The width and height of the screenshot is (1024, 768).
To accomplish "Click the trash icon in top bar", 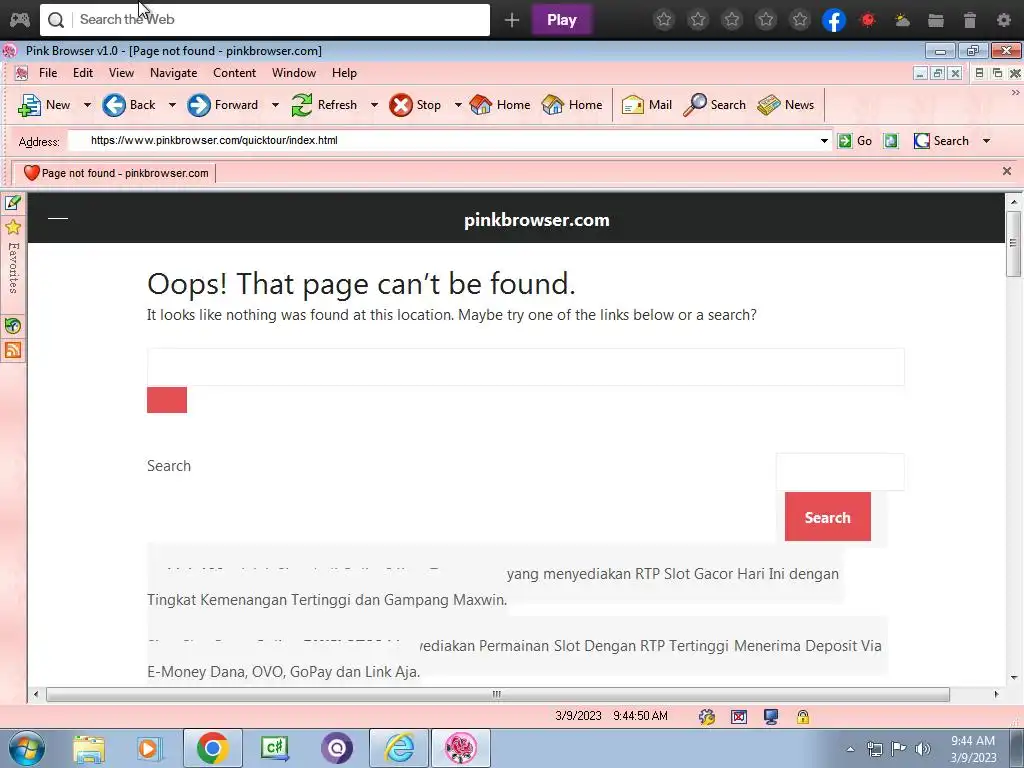I will coord(970,20).
